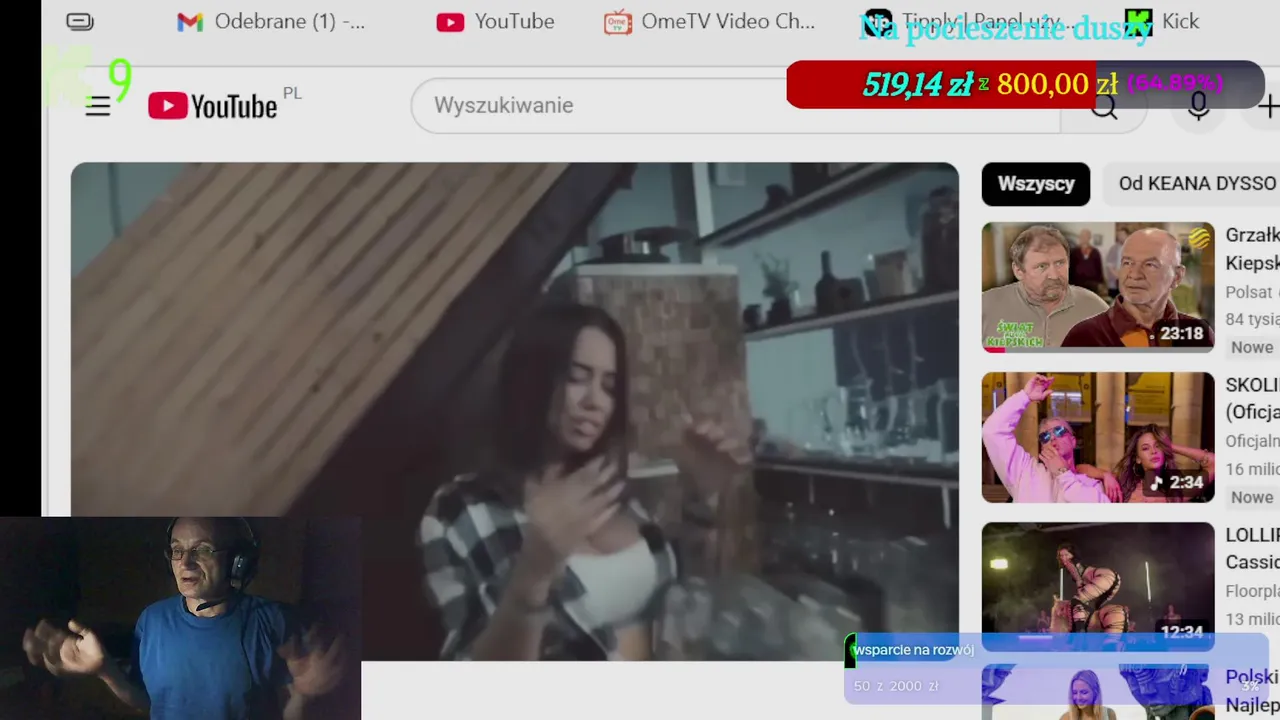Select the Od KEANA DYSSO filter chip
Screen dimensions: 1280x720
[x=1194, y=184]
